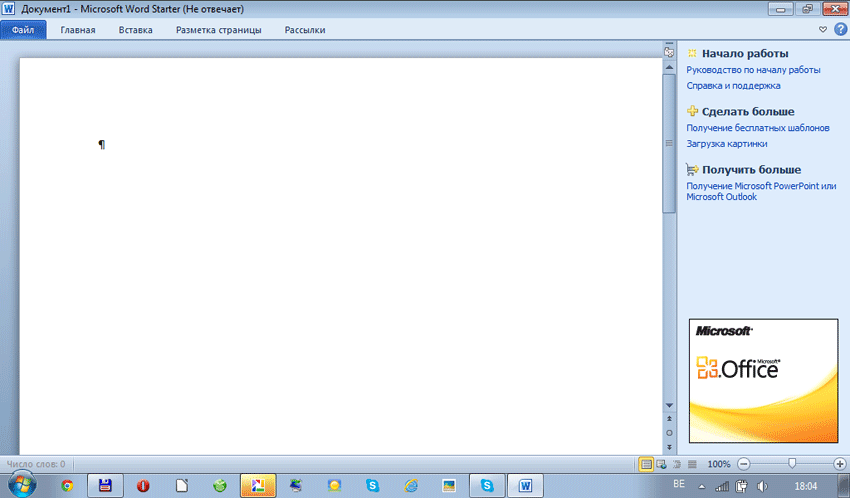Click the Загрузка картинки link
Image resolution: width=850 pixels, height=498 pixels.
tap(726, 144)
